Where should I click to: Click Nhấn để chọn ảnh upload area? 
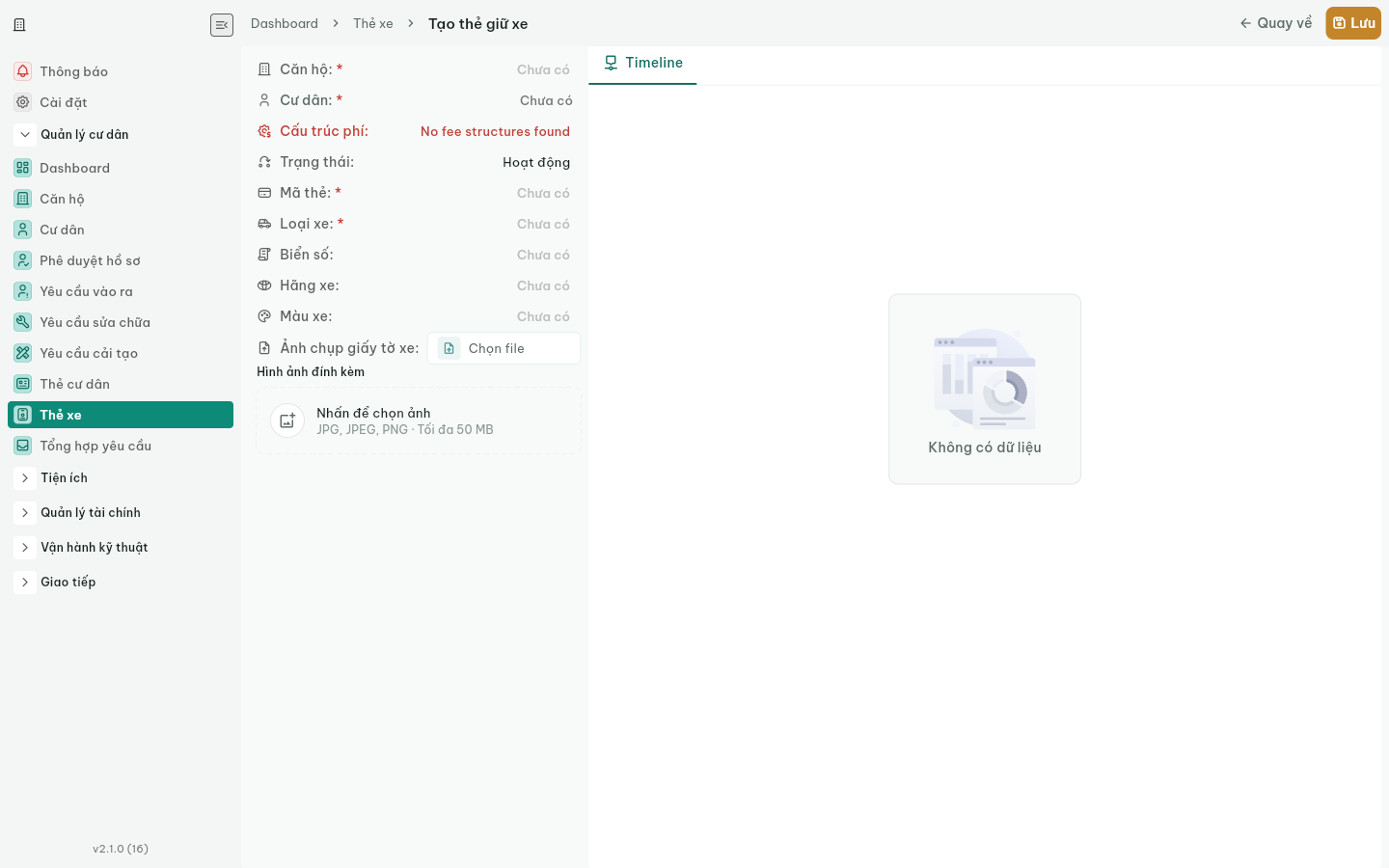click(x=419, y=420)
